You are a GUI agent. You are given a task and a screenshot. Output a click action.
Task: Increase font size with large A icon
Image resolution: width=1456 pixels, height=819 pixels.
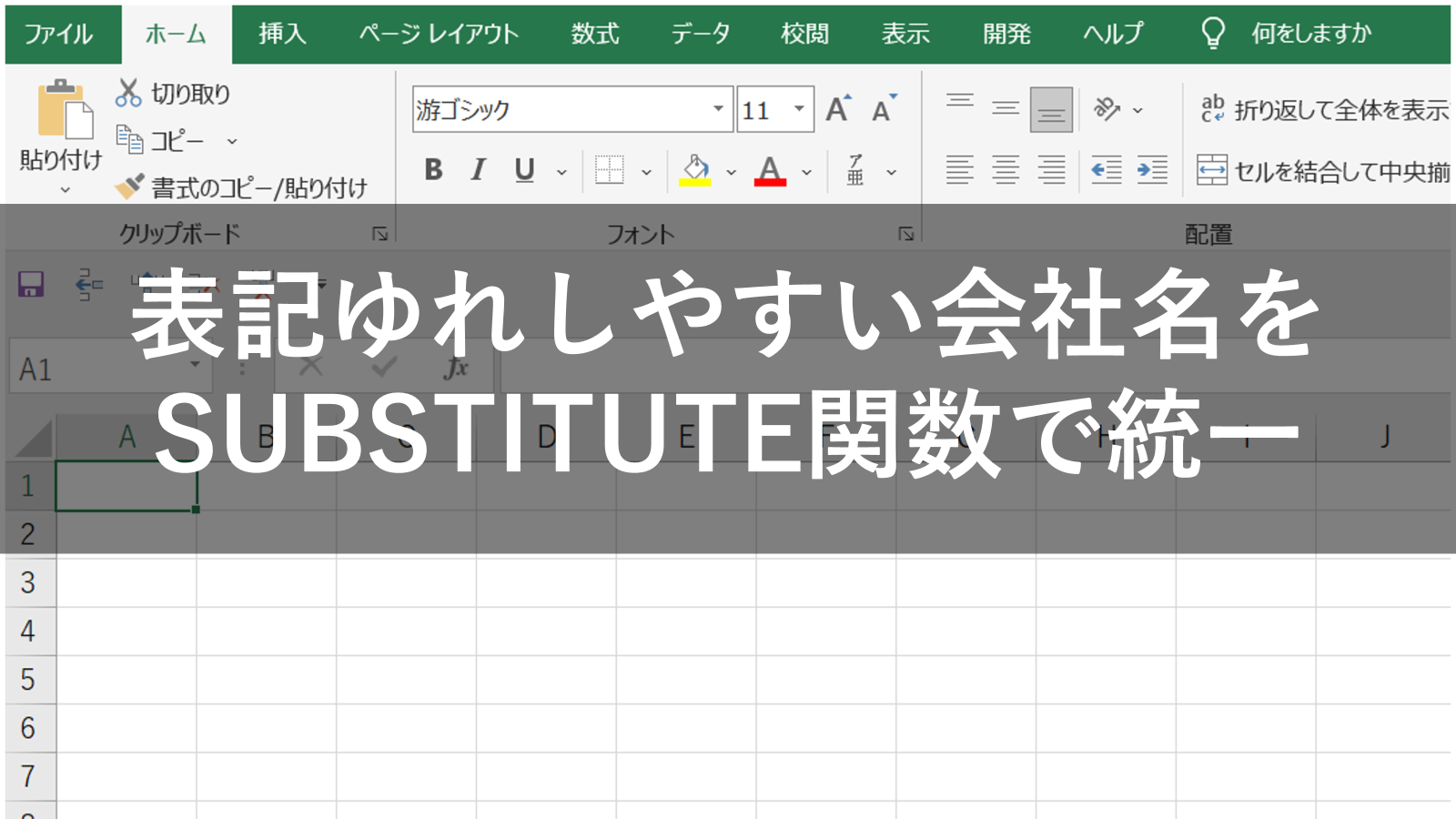pyautogui.click(x=838, y=109)
